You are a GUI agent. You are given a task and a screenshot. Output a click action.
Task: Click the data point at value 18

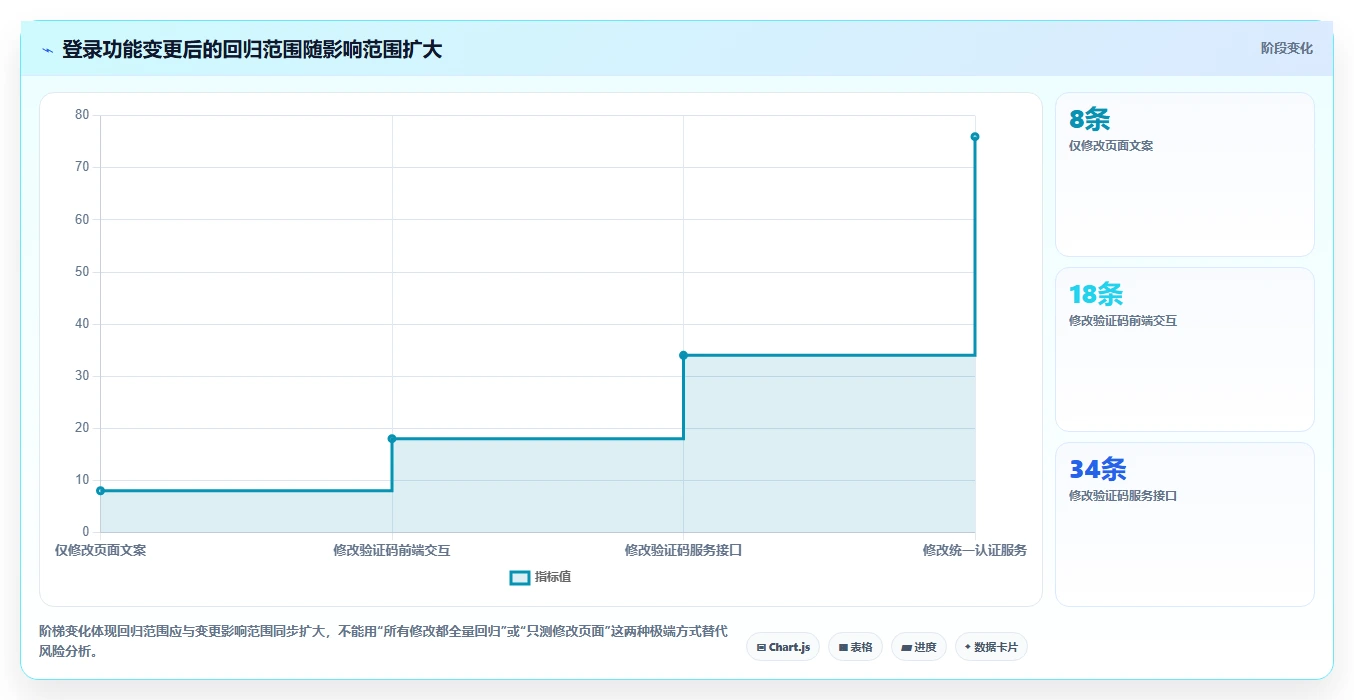point(392,438)
